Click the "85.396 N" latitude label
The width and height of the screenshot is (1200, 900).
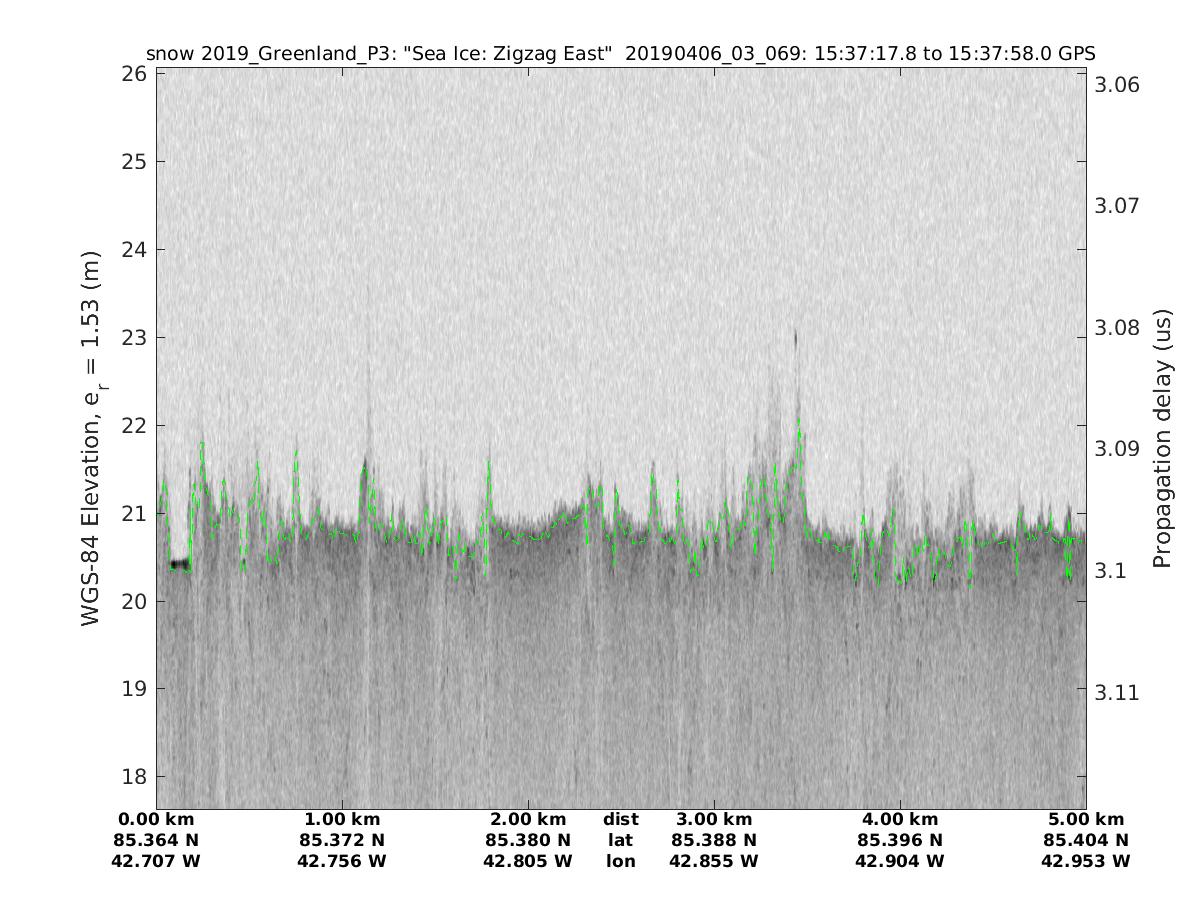[x=899, y=840]
